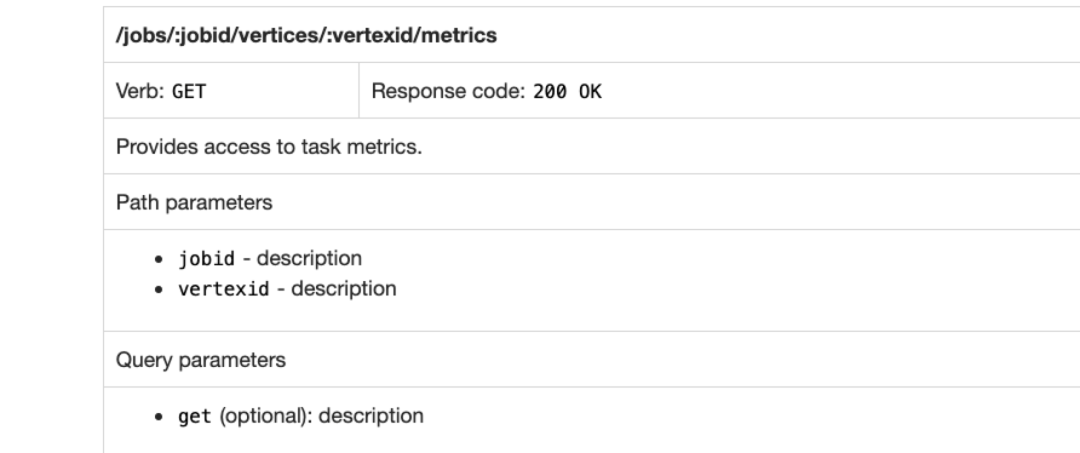Click the bullet point before vertexid

pos(159,289)
